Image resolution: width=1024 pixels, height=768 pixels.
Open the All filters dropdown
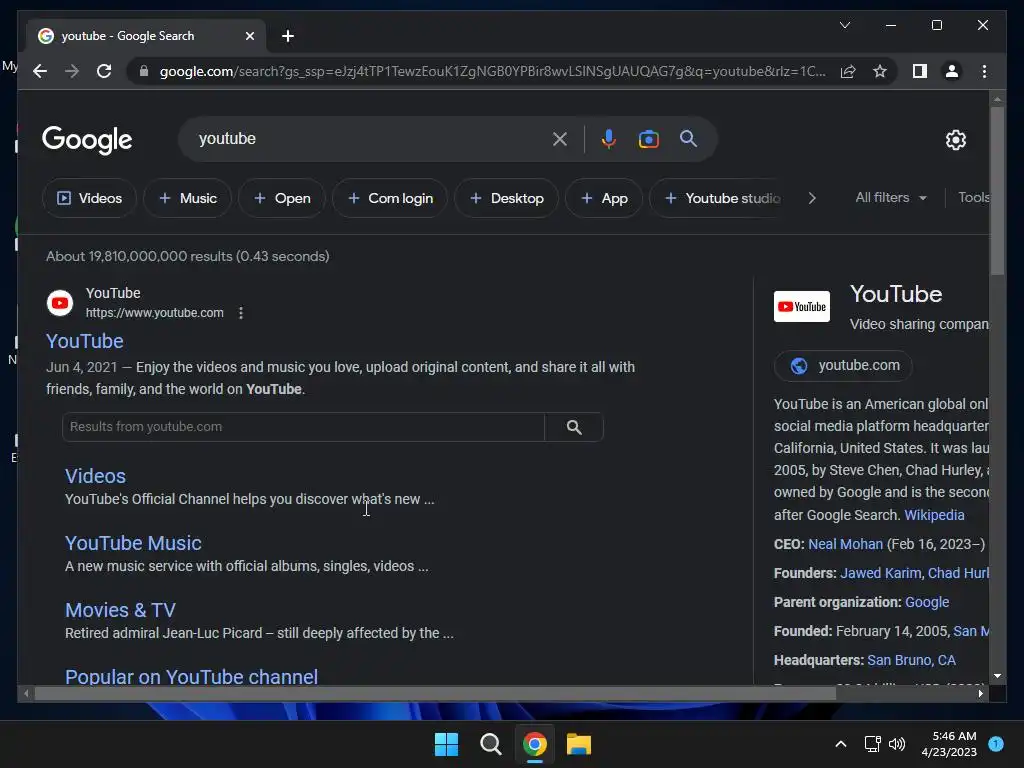[891, 197]
